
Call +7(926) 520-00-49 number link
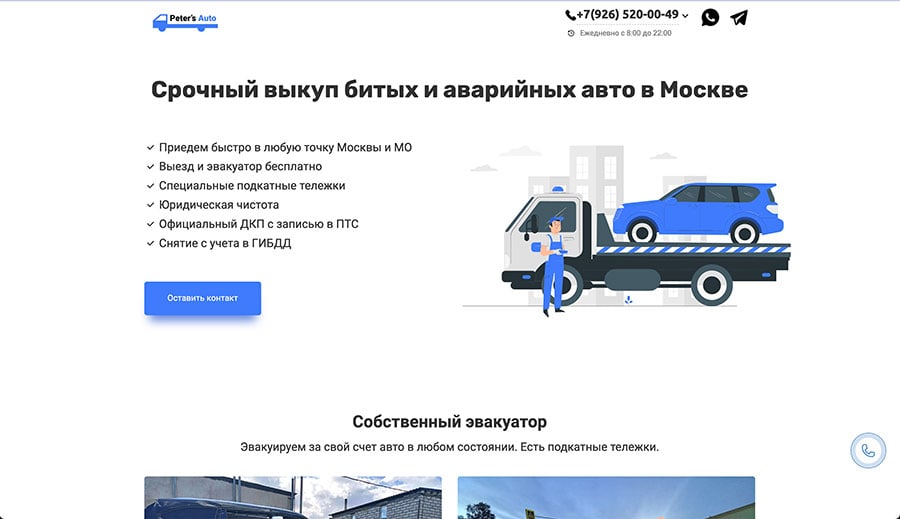(x=627, y=14)
